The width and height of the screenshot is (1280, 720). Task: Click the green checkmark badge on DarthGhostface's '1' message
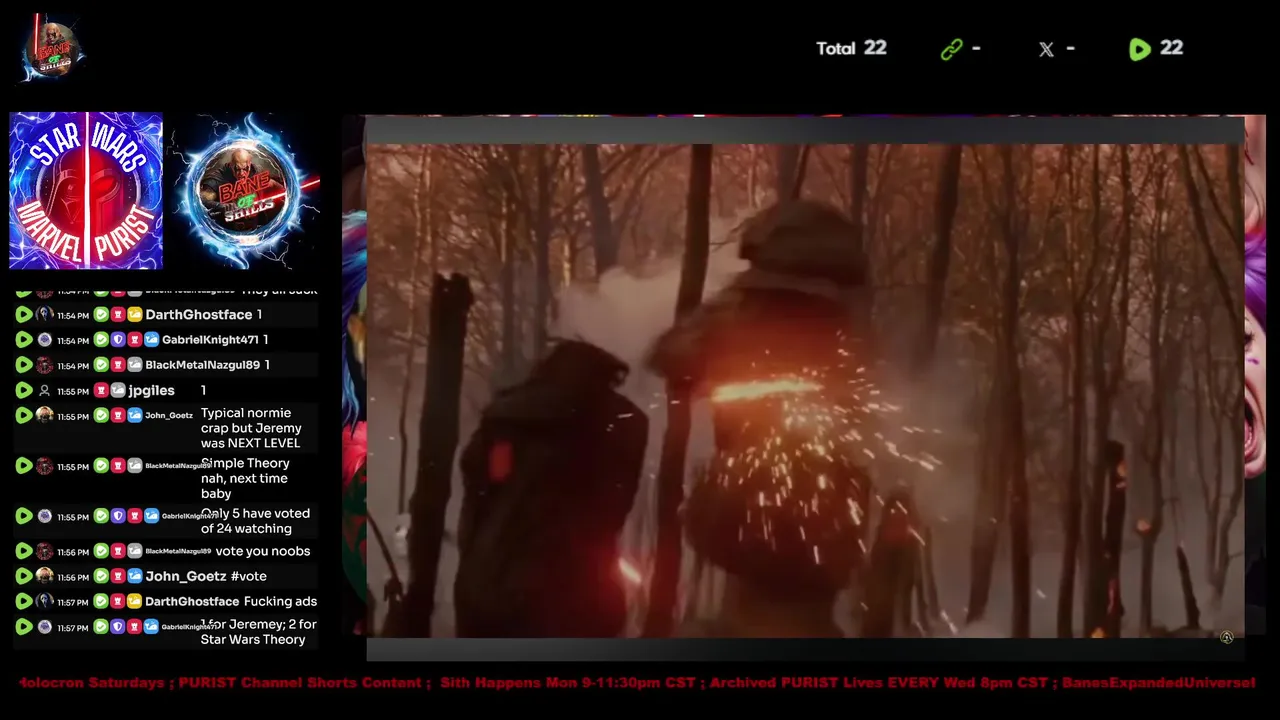click(x=101, y=315)
